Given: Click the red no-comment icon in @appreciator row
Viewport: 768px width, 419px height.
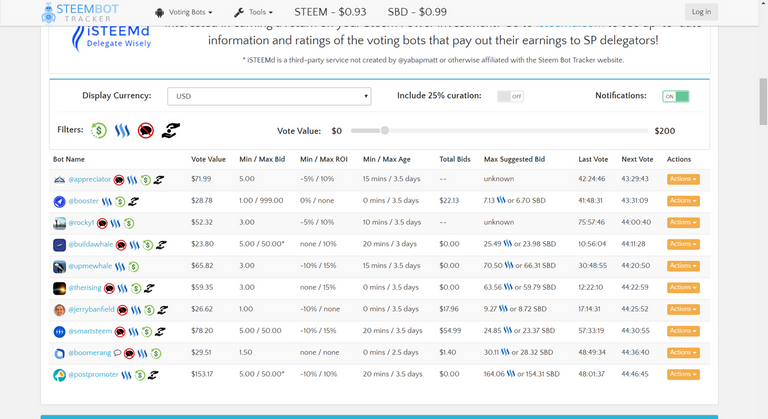Looking at the screenshot, I should coord(119,180).
